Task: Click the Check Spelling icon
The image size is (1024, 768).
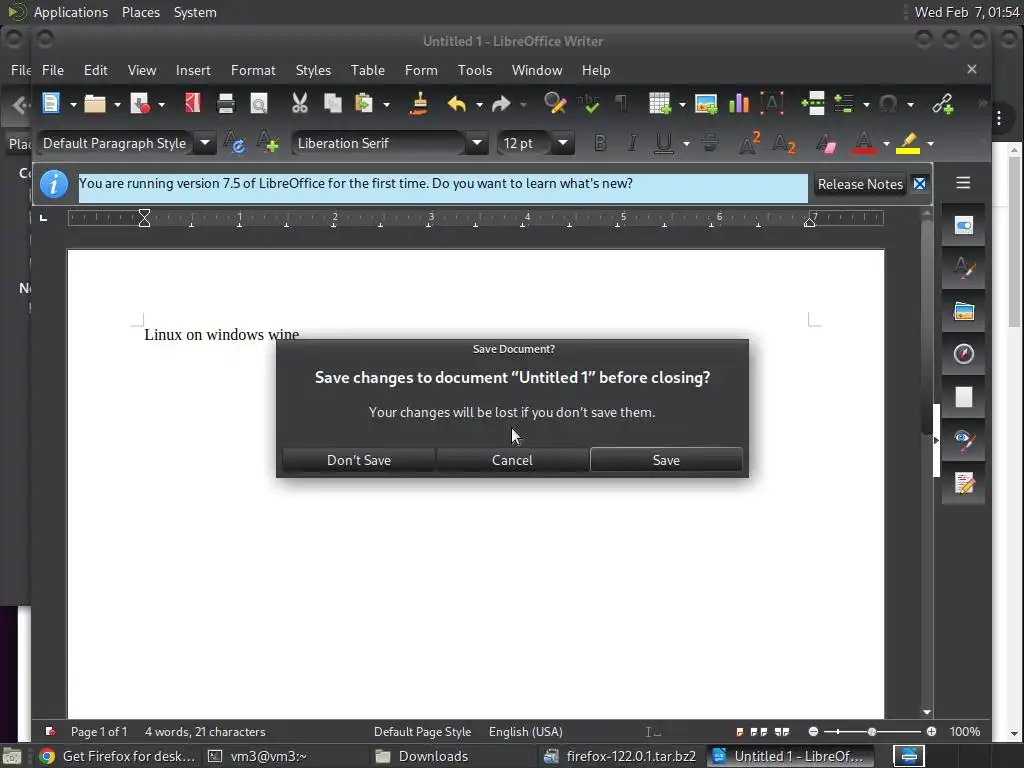Action: coord(588,103)
